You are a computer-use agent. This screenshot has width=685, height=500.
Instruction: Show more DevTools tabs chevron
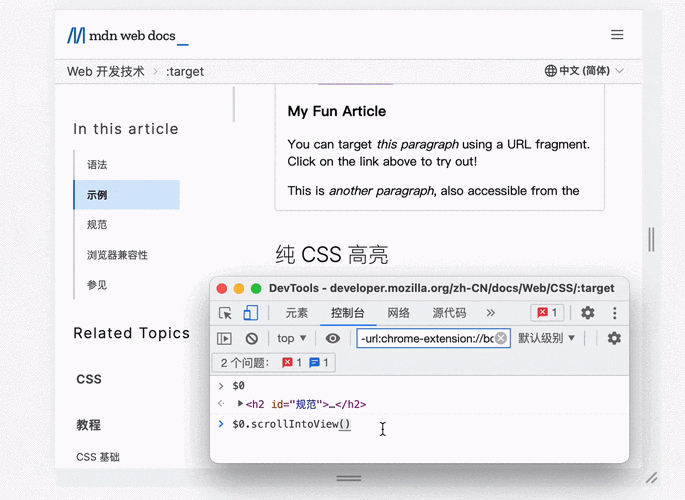tap(491, 313)
